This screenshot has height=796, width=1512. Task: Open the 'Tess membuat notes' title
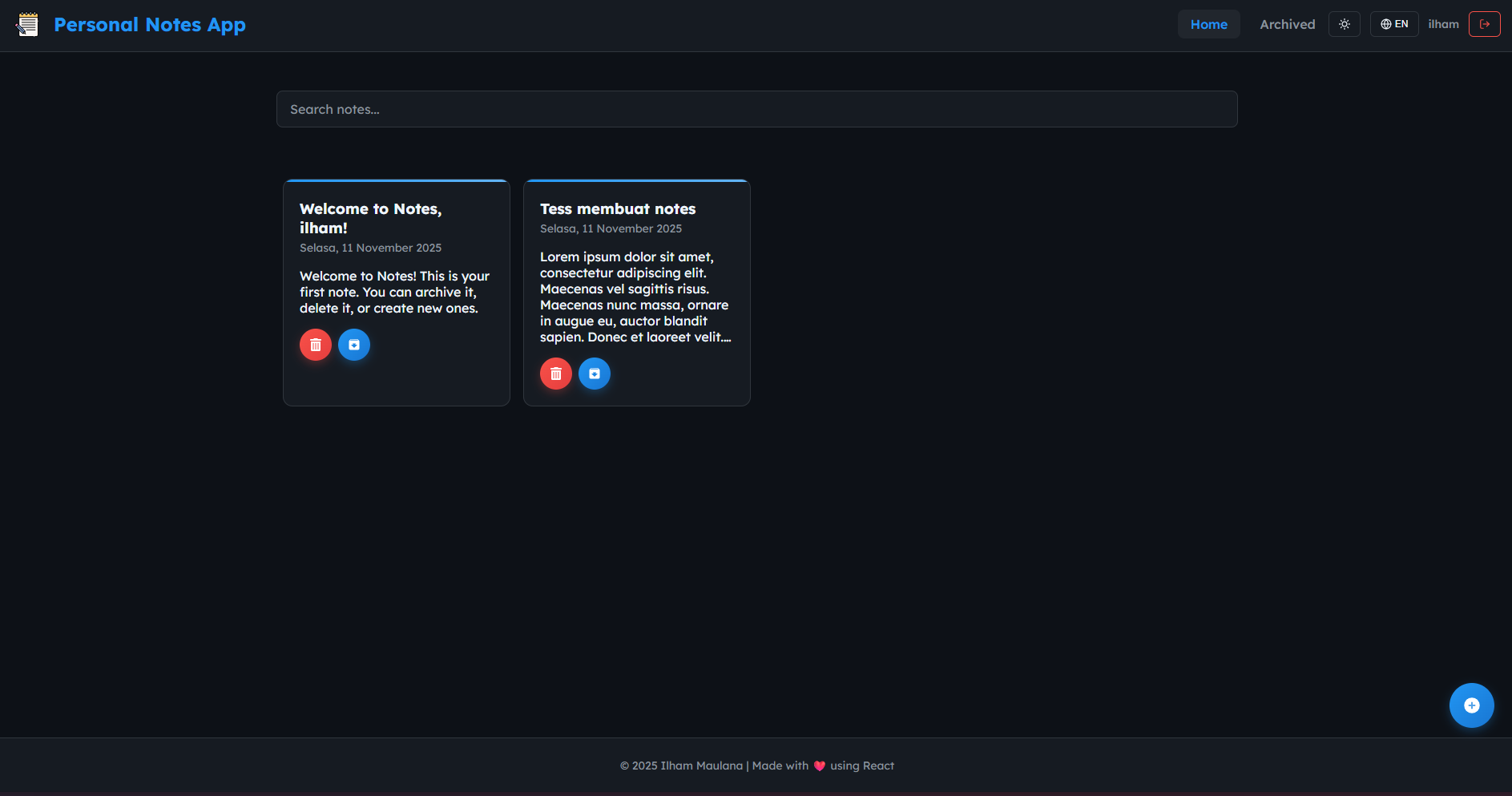click(x=618, y=209)
